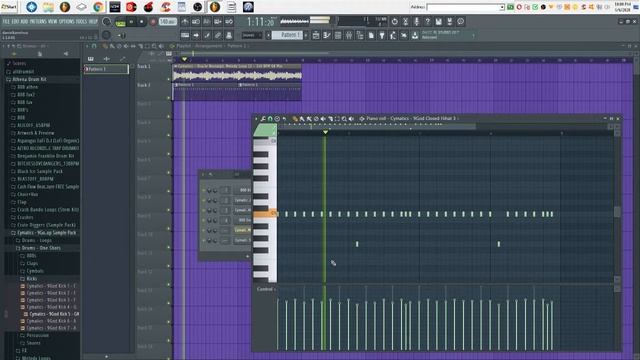640x360 pixels.
Task: Open the mixer view icon
Action: click(x=349, y=36)
